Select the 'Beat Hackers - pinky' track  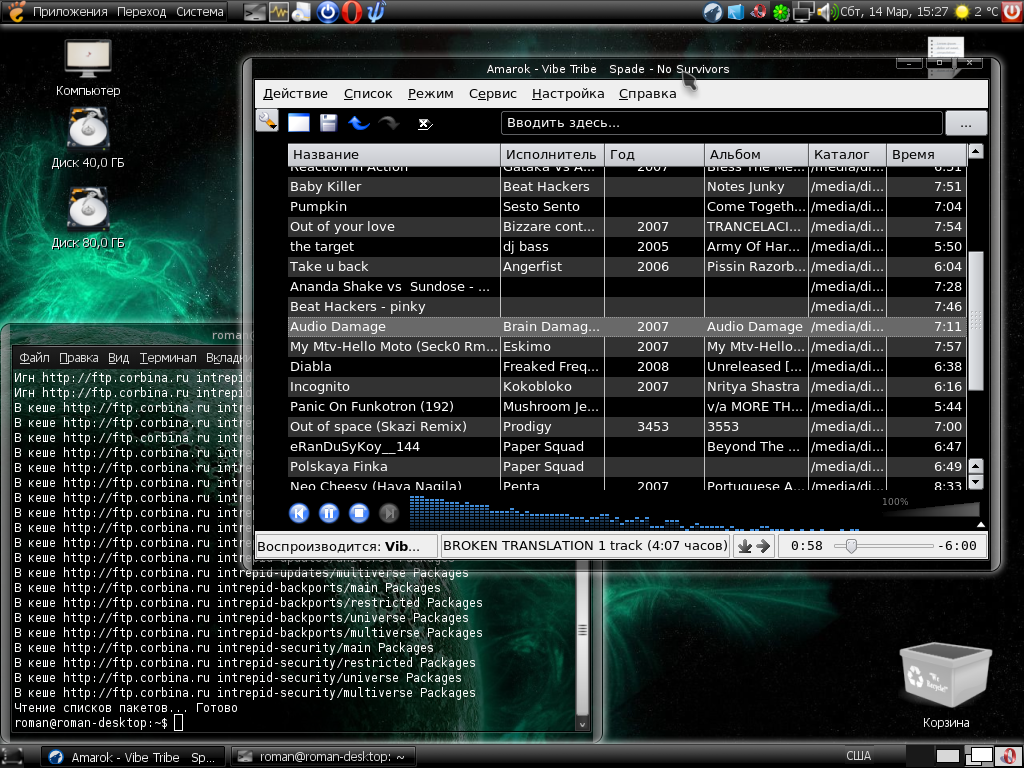coord(627,307)
